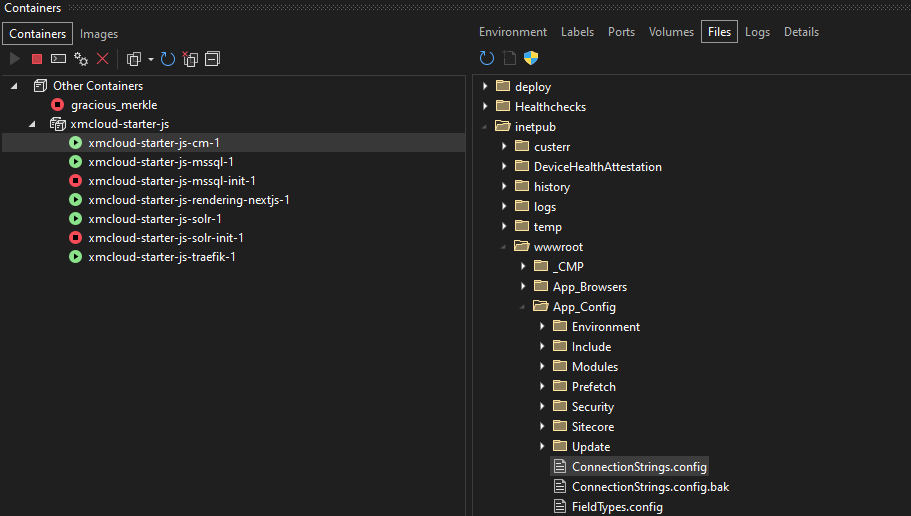Open the Logs tab
The height and width of the screenshot is (516, 911).
point(757,32)
